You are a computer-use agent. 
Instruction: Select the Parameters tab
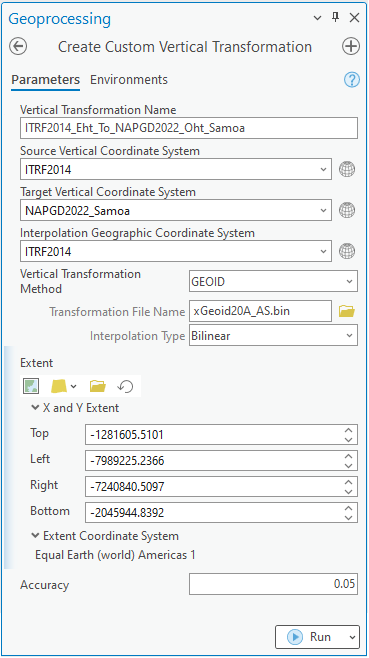(45, 80)
